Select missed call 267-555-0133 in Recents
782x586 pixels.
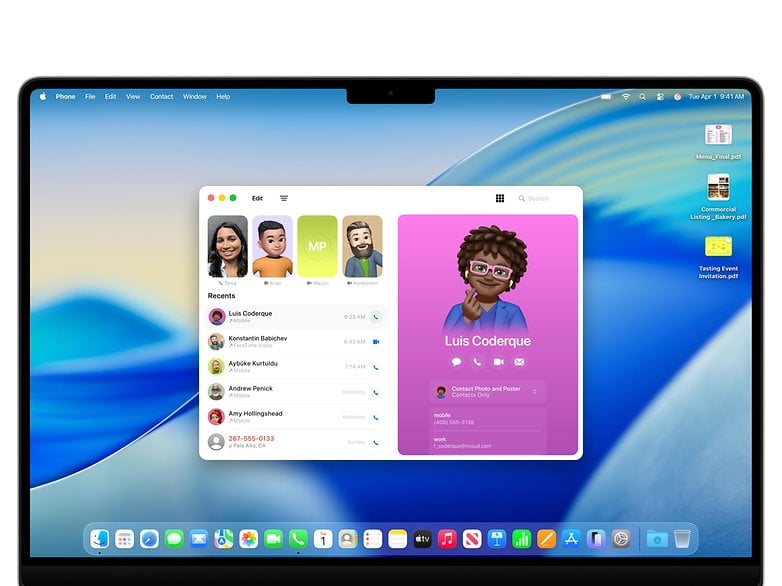tap(295, 442)
